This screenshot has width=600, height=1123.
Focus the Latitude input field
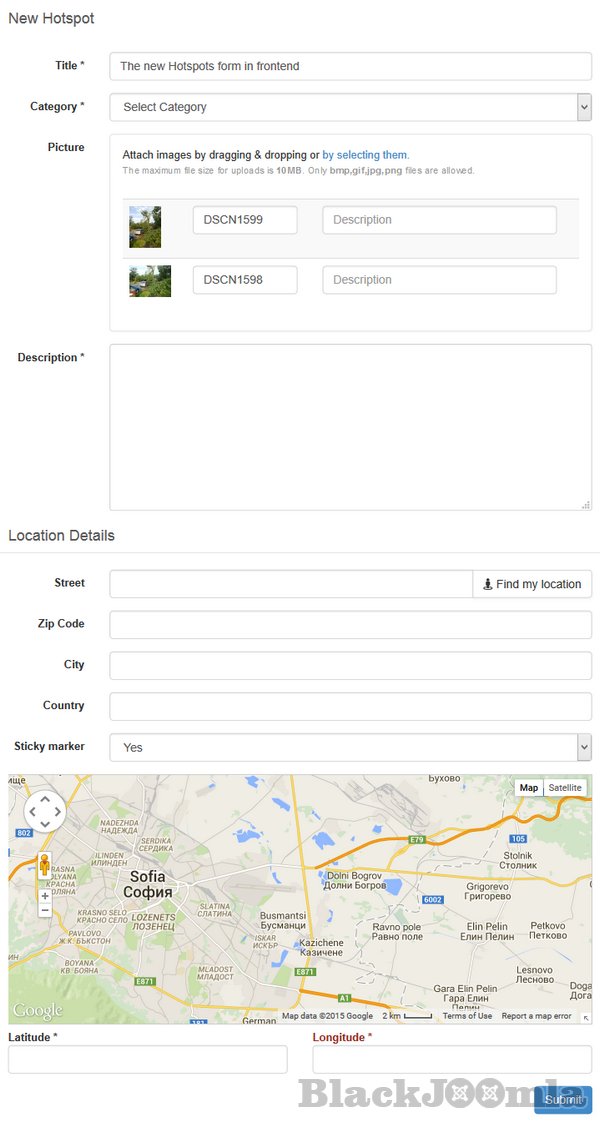147,1060
